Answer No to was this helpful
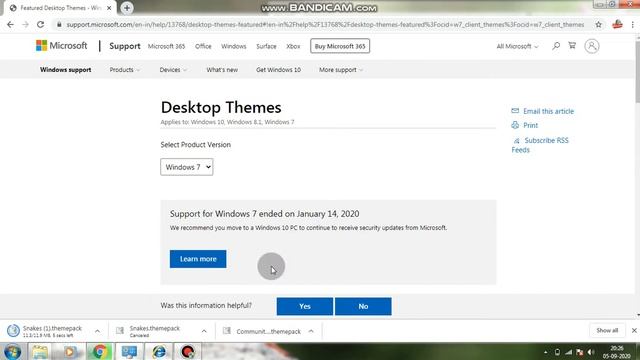 [363, 306]
